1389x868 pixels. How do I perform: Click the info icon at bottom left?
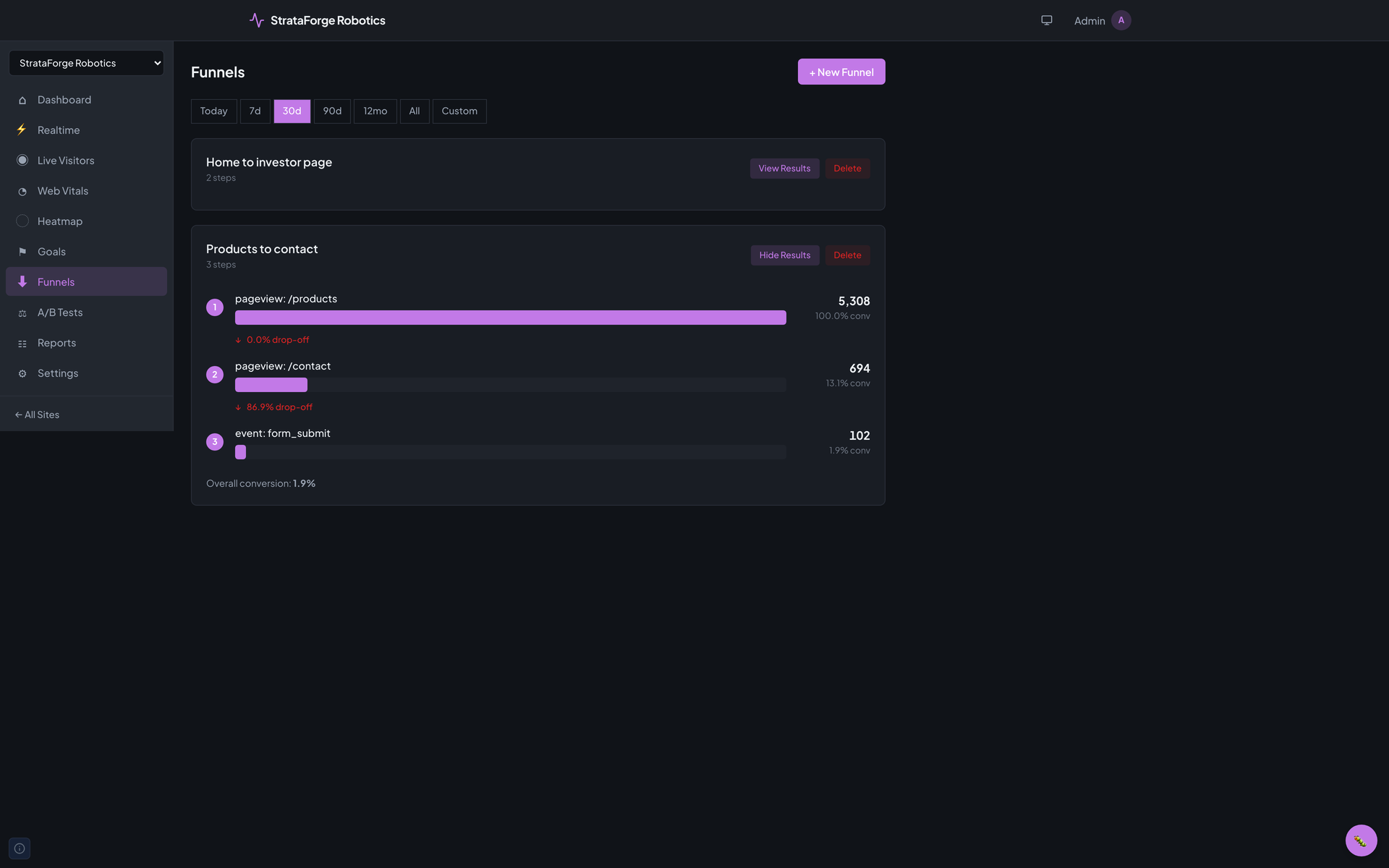coord(20,848)
